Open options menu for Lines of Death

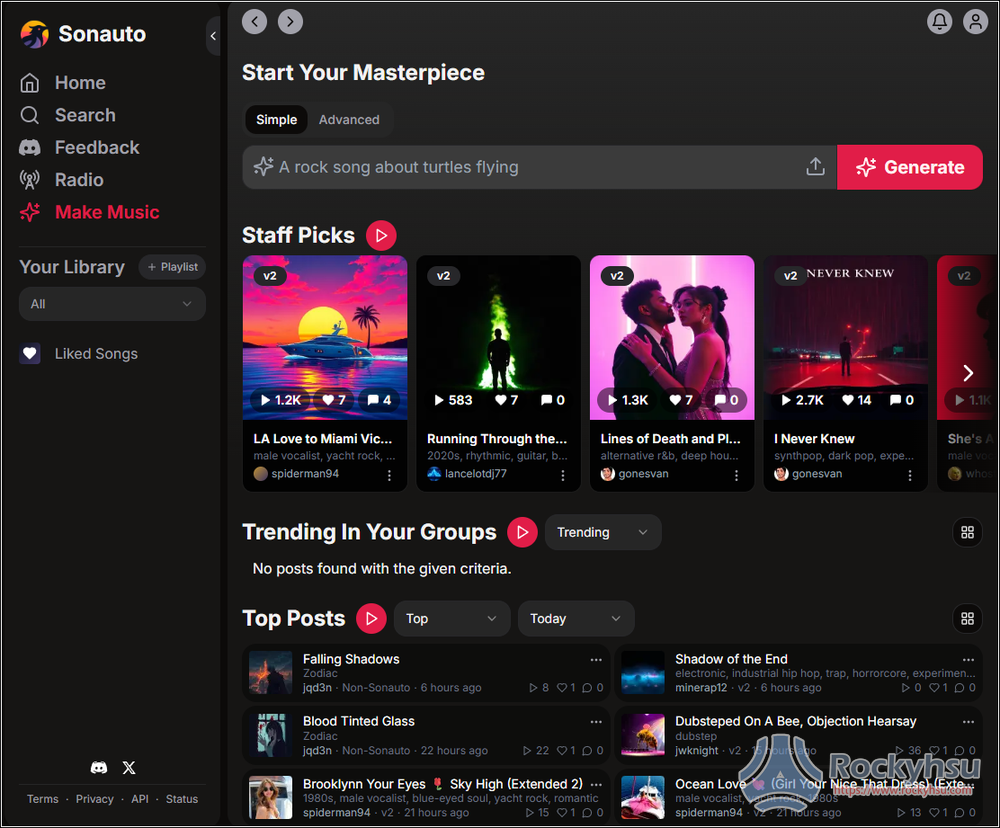coord(736,475)
